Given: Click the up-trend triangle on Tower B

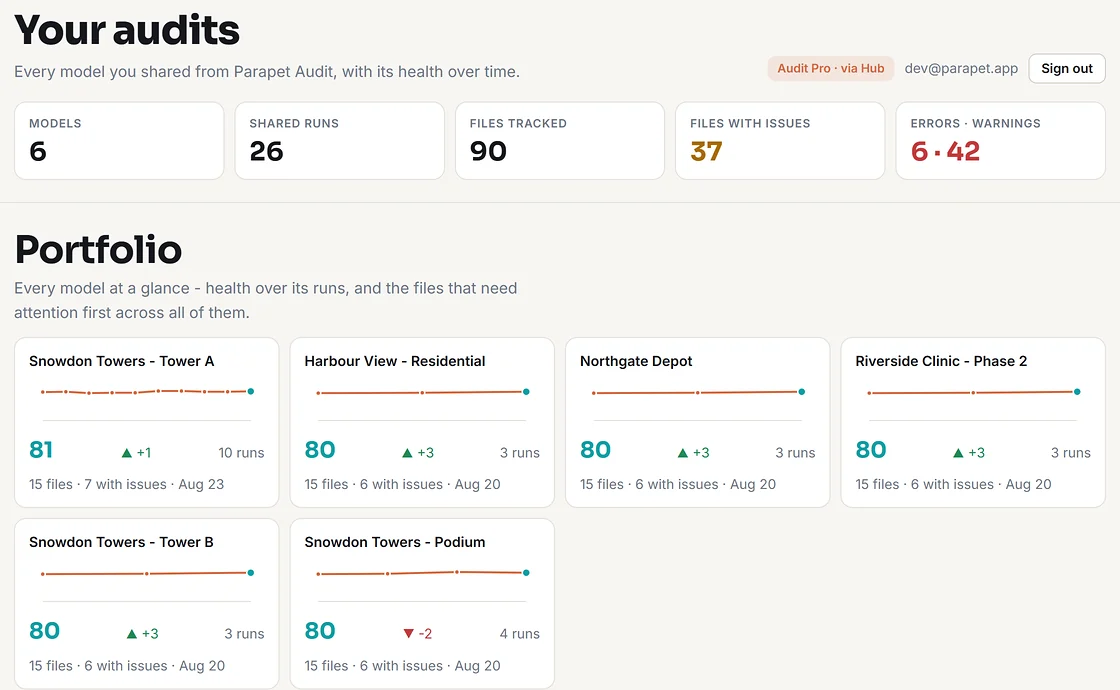Looking at the screenshot, I should pyautogui.click(x=131, y=634).
